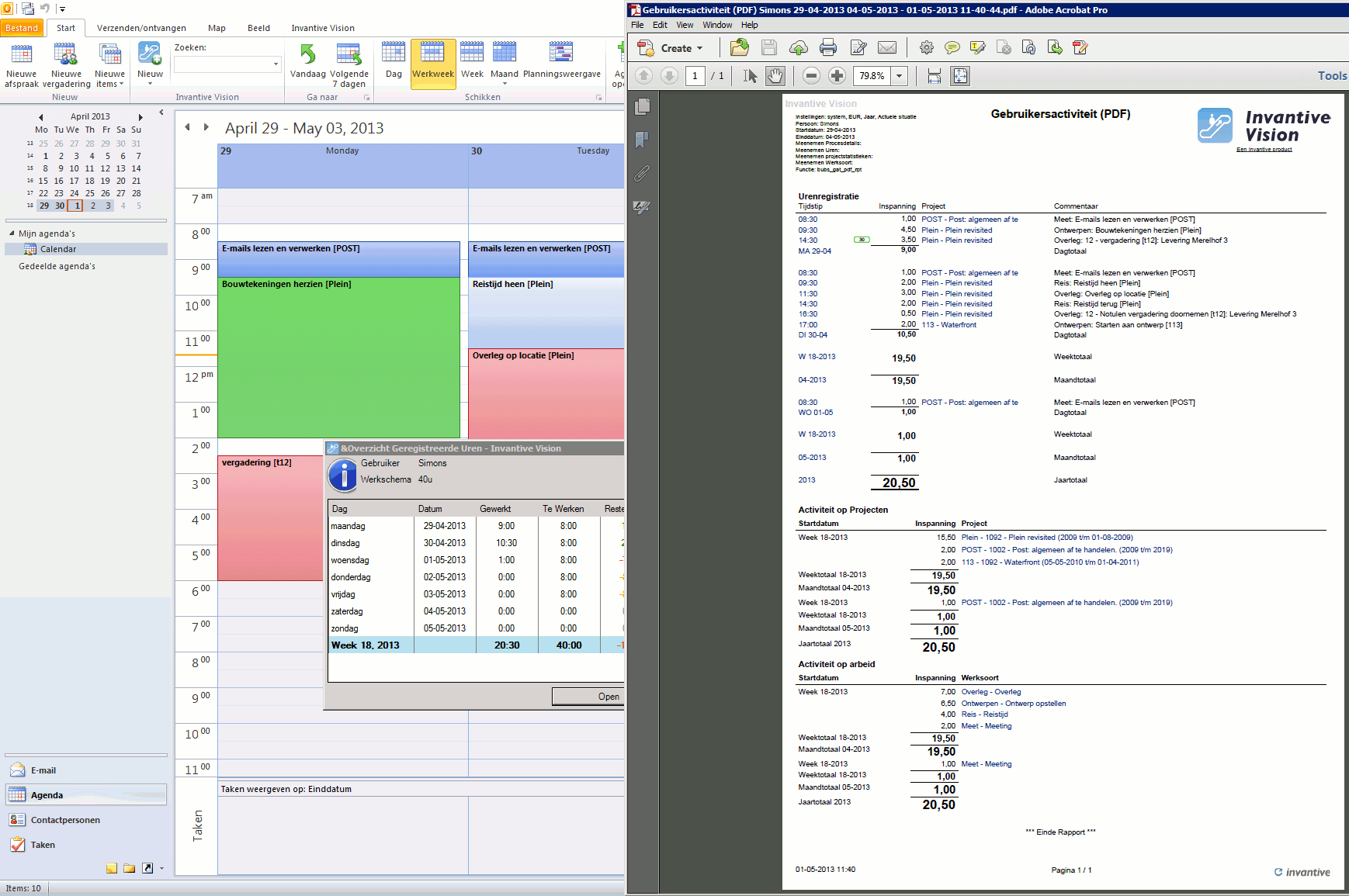The image size is (1349, 896).
Task: Zoom in with the plus button in Acrobat
Action: click(x=837, y=76)
